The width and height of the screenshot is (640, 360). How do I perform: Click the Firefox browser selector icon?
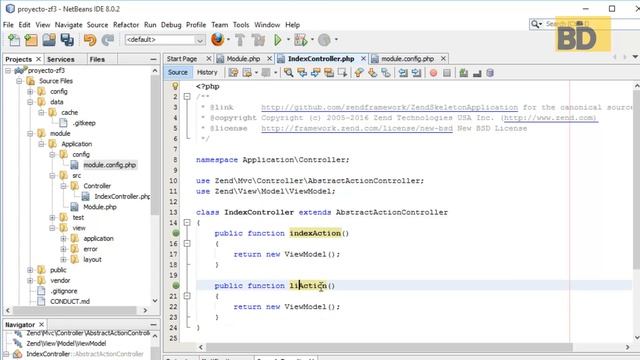(218, 40)
